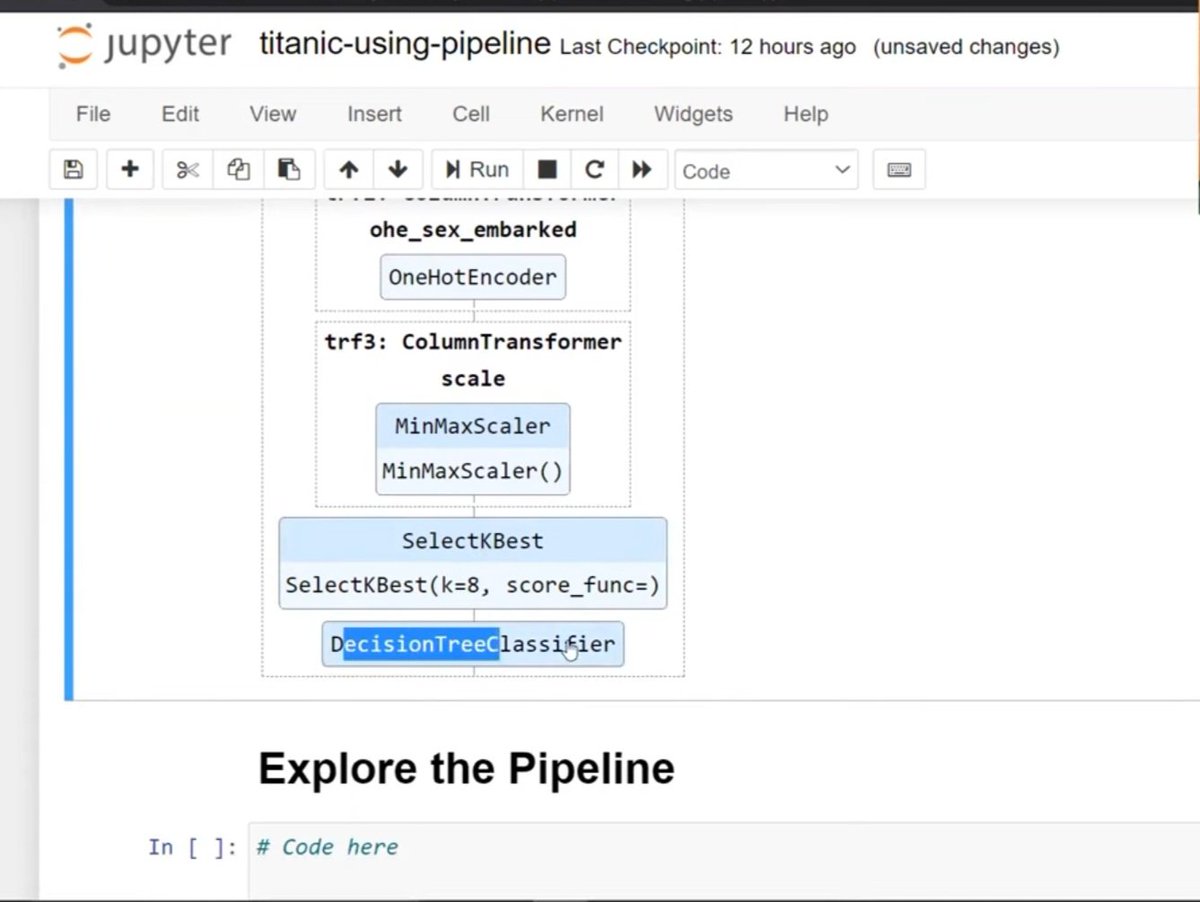Viewport: 1200px width, 902px height.
Task: Click the ohe_sex_embarked label
Action: click(x=473, y=230)
